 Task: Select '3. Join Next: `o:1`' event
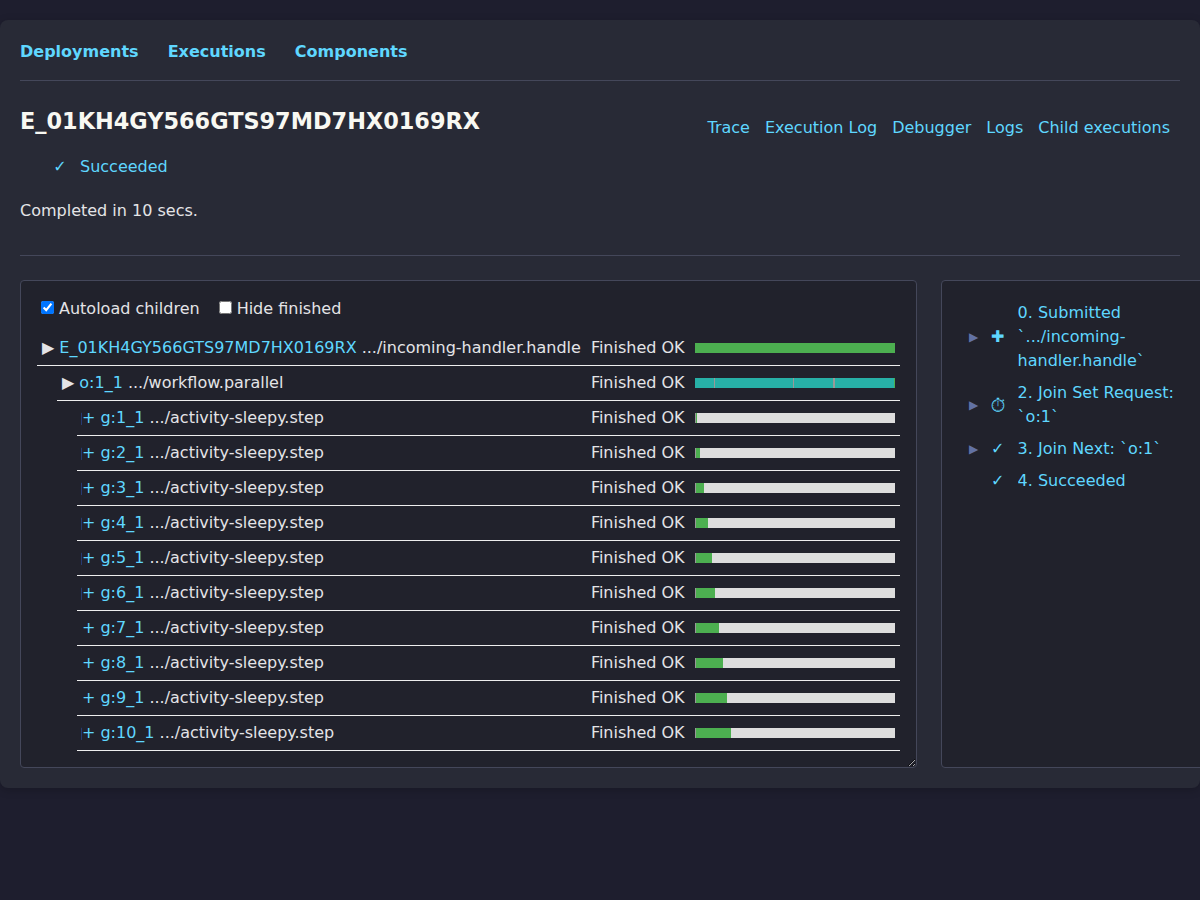(1089, 449)
